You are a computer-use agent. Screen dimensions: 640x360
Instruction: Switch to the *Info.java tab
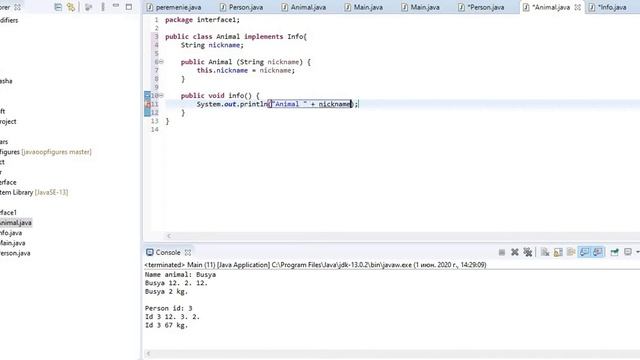(x=608, y=7)
